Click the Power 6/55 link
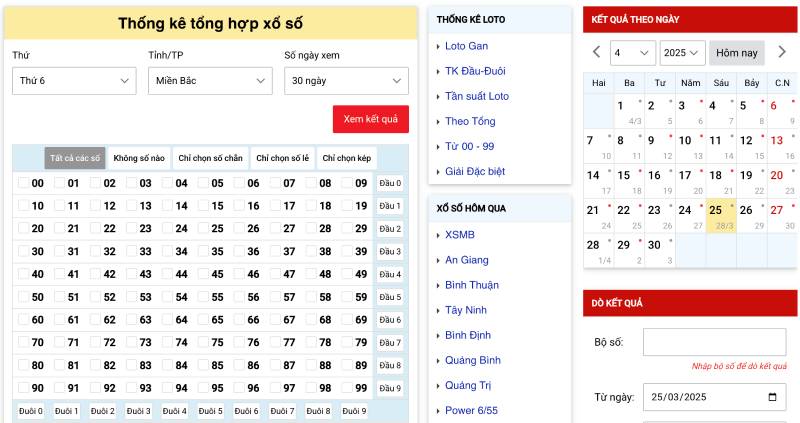The height and width of the screenshot is (423, 800). 471,410
